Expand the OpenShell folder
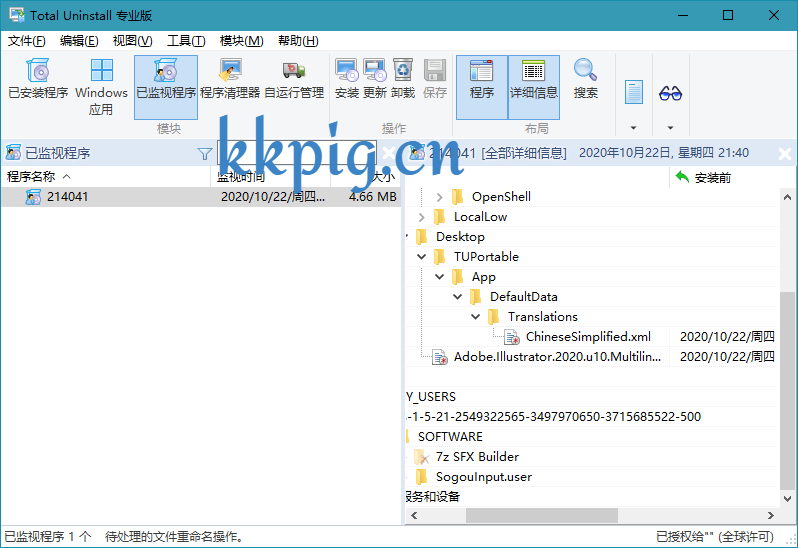The height and width of the screenshot is (548, 798). (439, 197)
